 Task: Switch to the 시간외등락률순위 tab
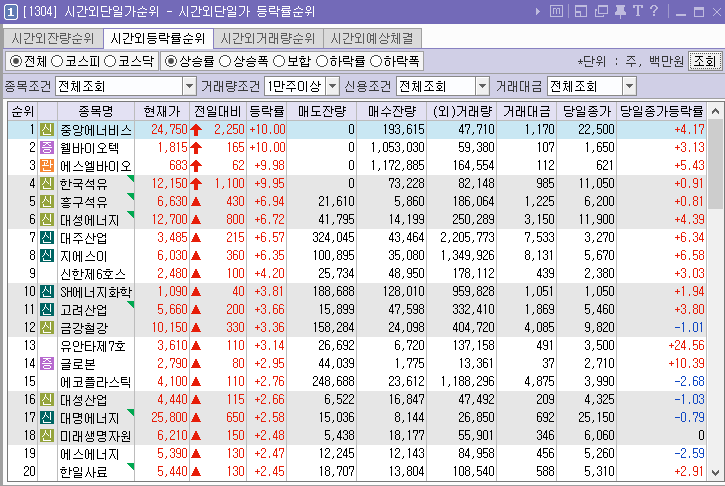(x=158, y=38)
